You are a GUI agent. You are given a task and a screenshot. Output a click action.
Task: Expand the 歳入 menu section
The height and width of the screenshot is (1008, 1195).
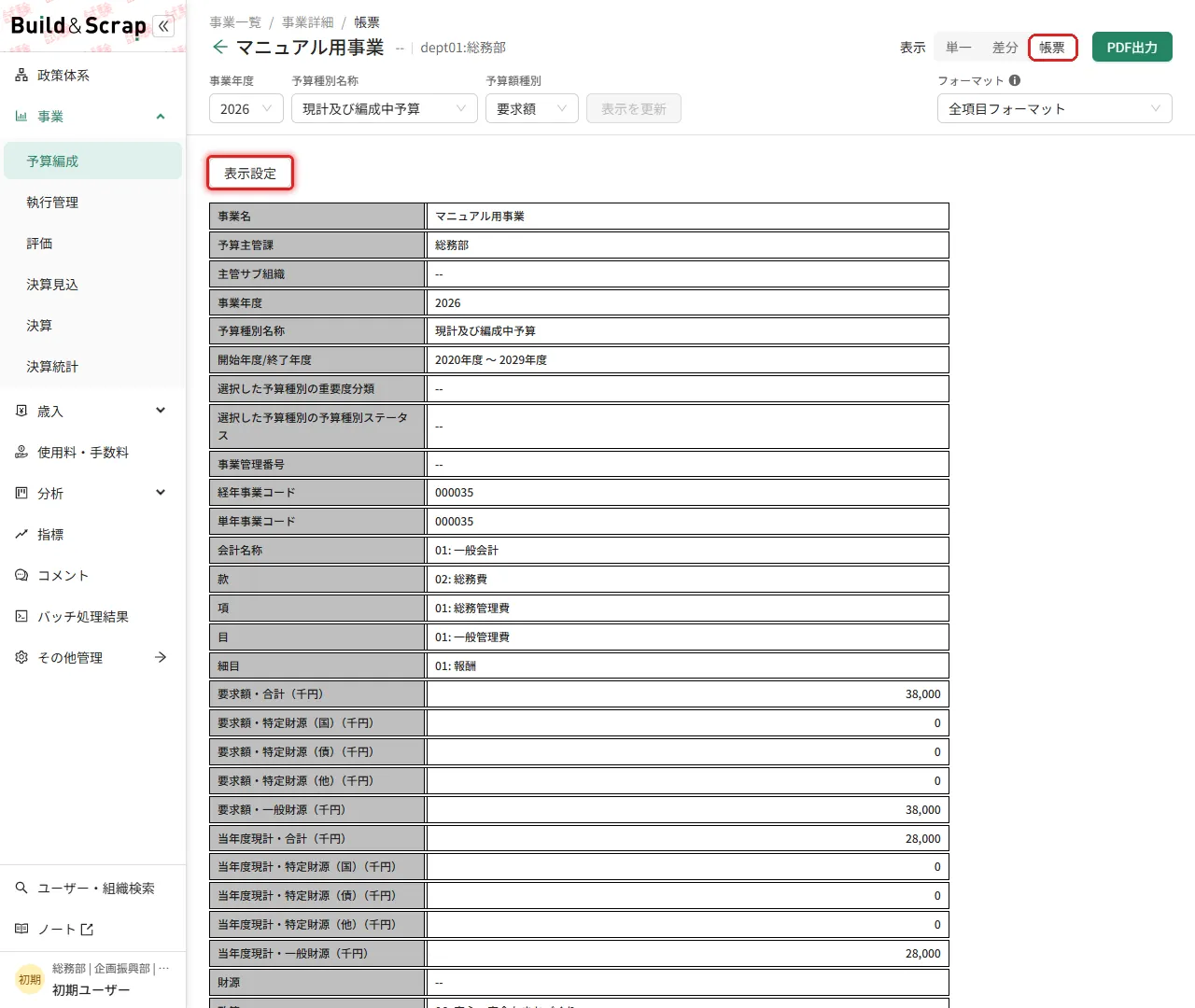click(161, 411)
